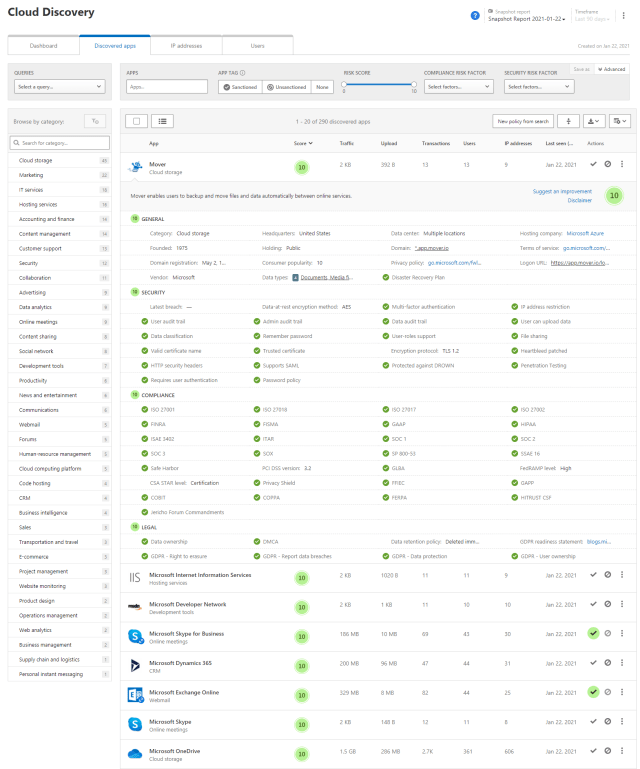Unsanction Microsoft Dynamics 365
The image size is (640, 769).
[x=608, y=663]
